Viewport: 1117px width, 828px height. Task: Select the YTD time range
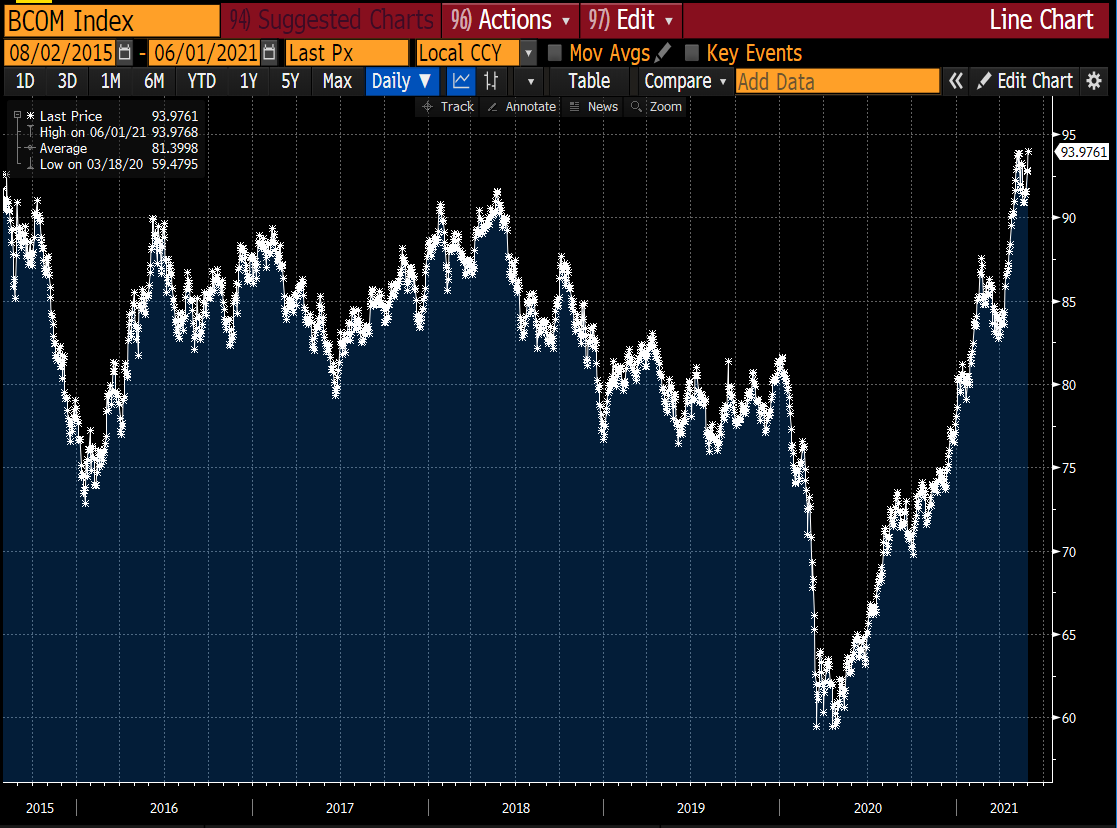pyautogui.click(x=202, y=81)
